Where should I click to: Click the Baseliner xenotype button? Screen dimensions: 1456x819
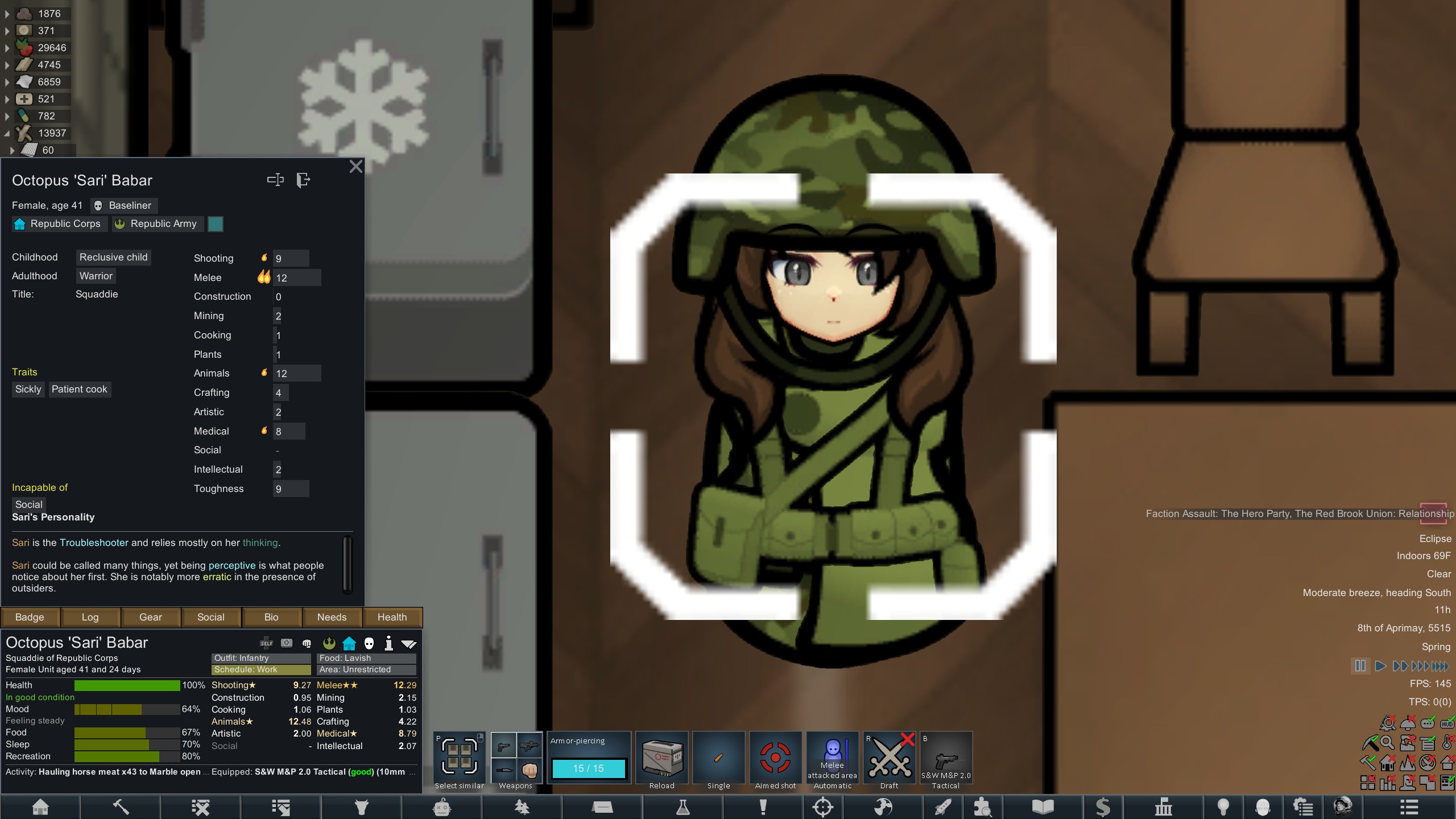[x=124, y=205]
